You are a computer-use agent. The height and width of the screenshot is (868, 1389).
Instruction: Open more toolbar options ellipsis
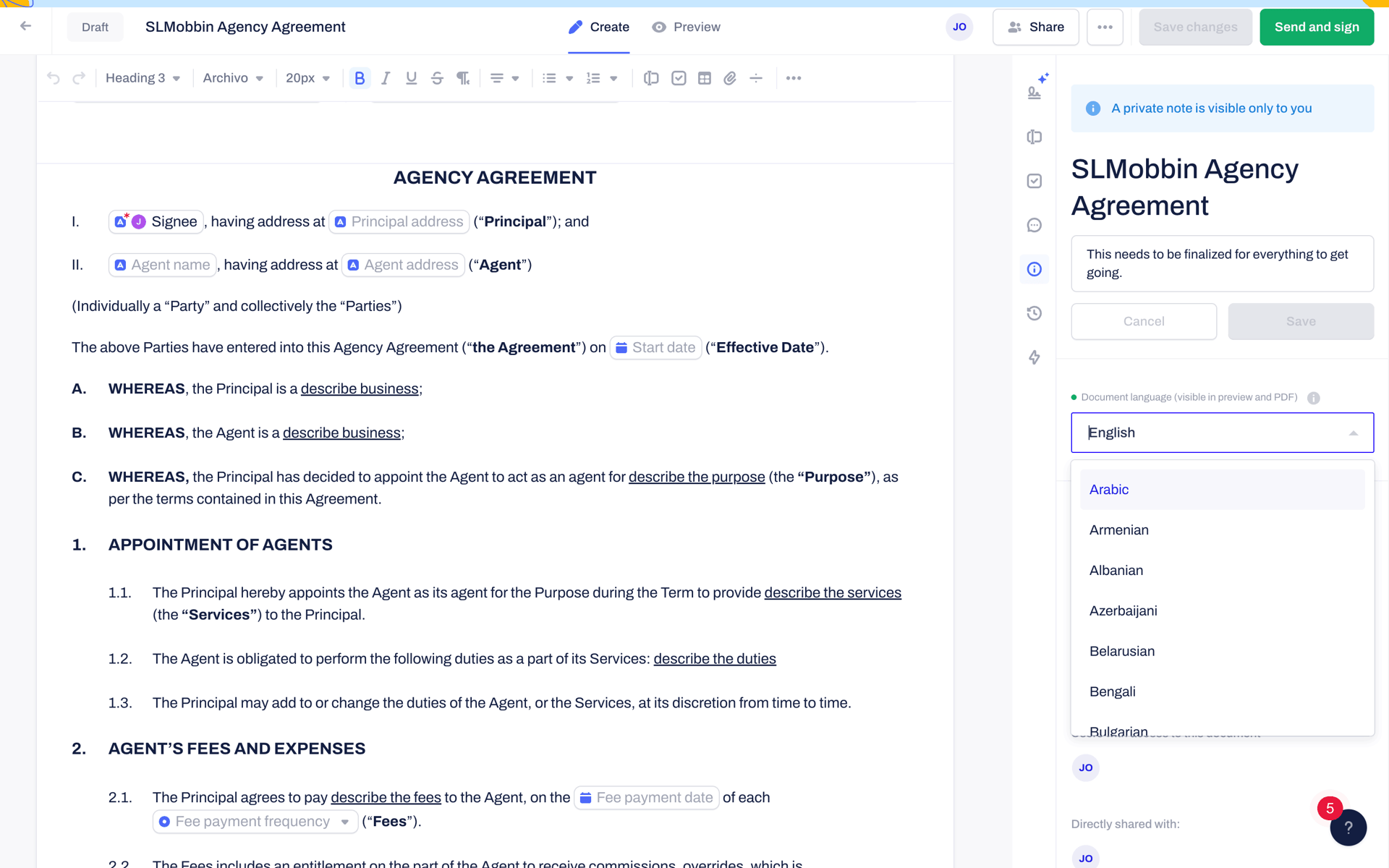[794, 78]
